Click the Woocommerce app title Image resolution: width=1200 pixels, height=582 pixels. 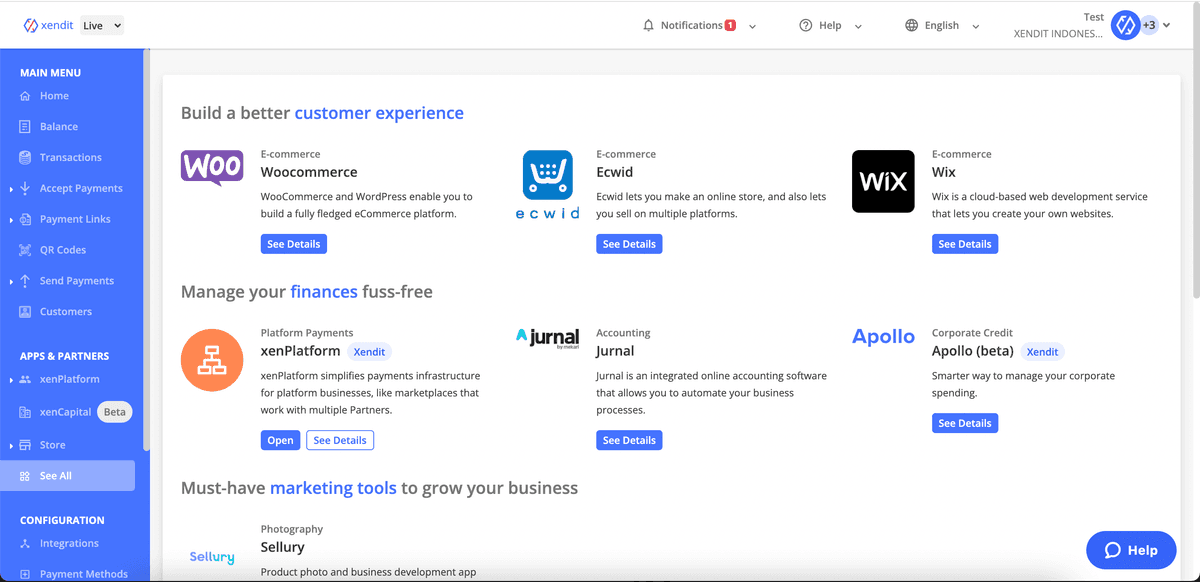pyautogui.click(x=309, y=172)
